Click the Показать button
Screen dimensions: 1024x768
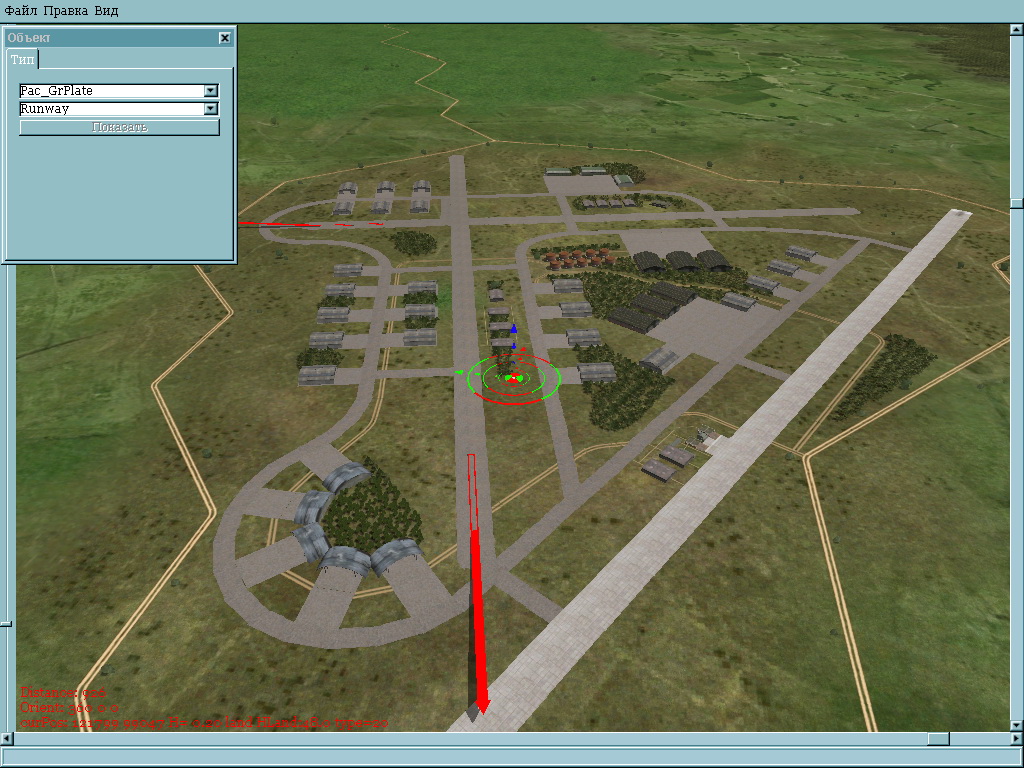[x=120, y=127]
